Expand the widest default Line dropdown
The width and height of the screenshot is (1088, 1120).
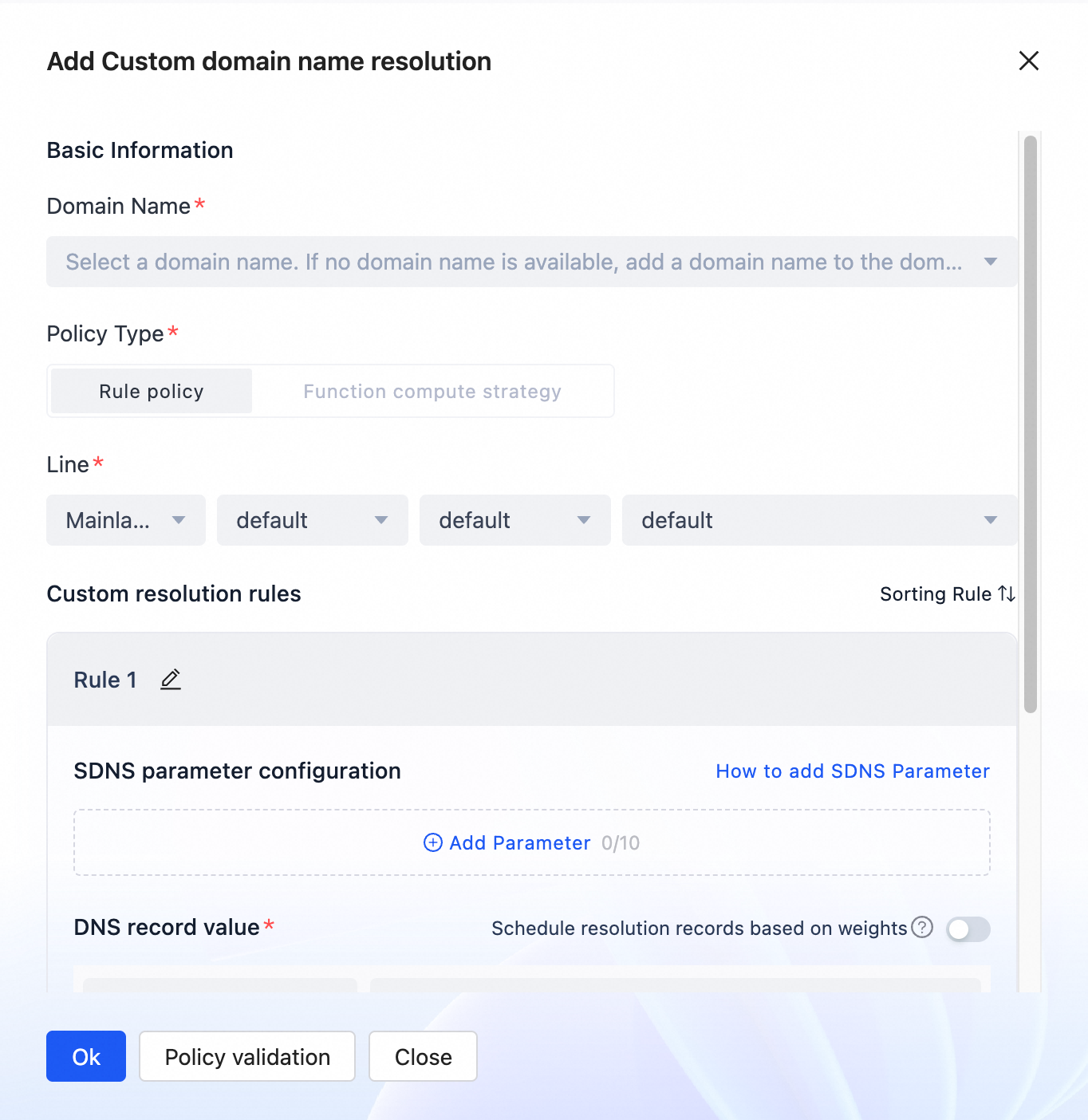pos(819,521)
